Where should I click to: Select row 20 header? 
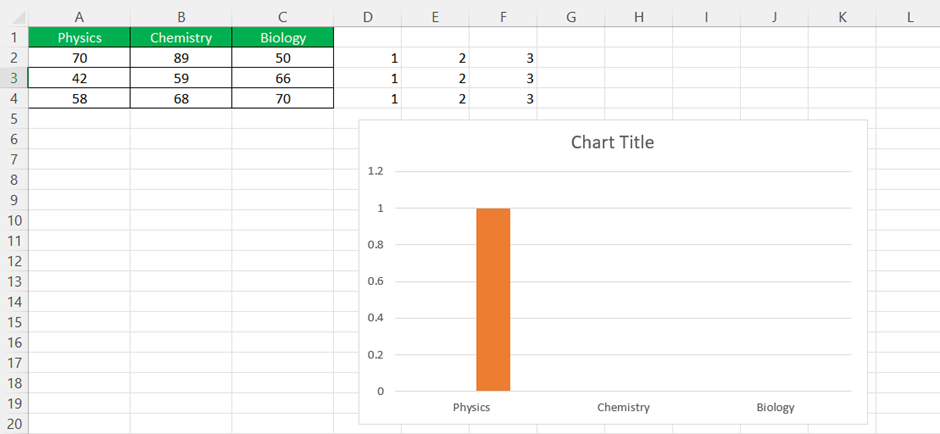point(14,424)
